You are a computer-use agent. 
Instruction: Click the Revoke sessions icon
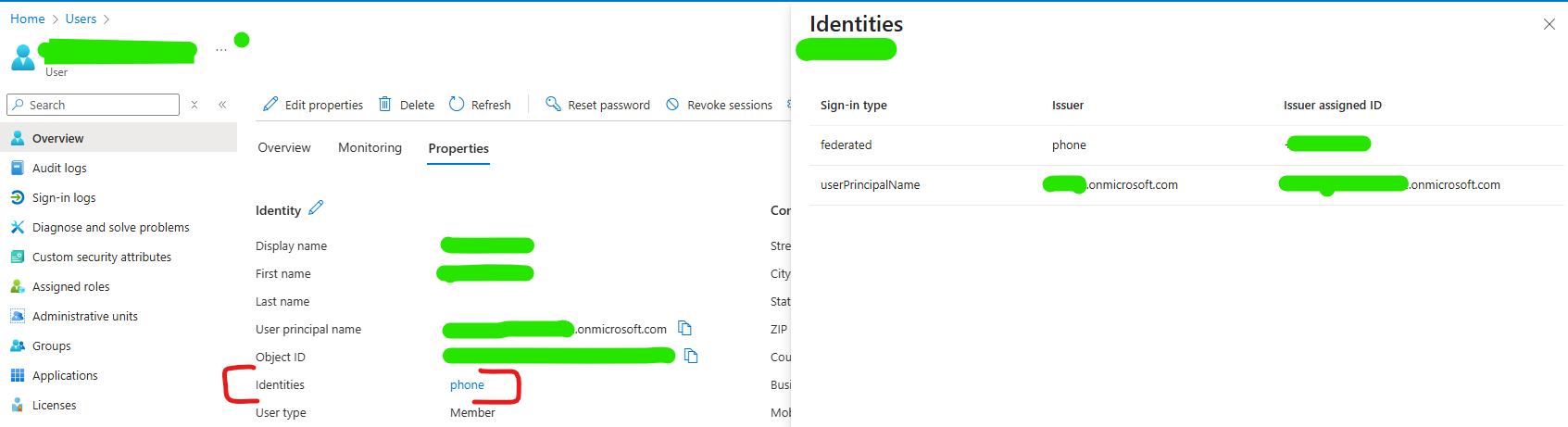click(672, 105)
